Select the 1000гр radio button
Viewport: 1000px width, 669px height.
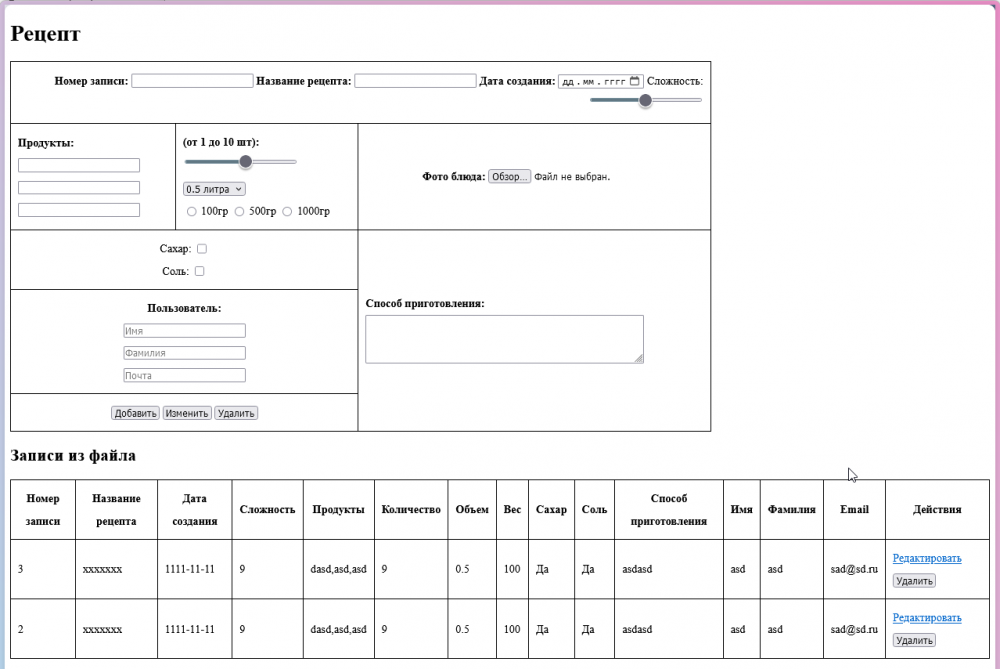click(x=287, y=211)
